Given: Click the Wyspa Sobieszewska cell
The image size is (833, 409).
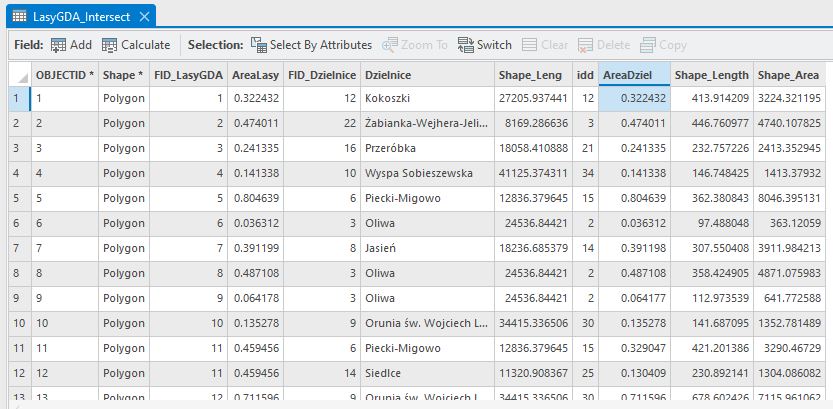Looking at the screenshot, I should (426, 173).
